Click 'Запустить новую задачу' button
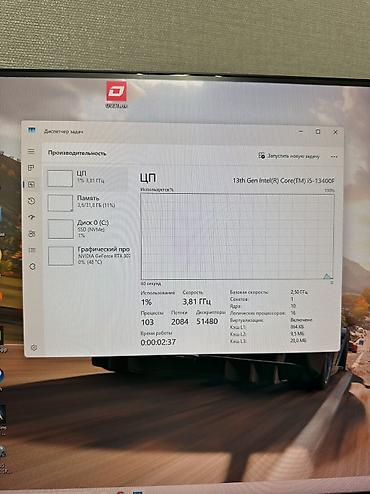370x494 pixels. pyautogui.click(x=289, y=156)
